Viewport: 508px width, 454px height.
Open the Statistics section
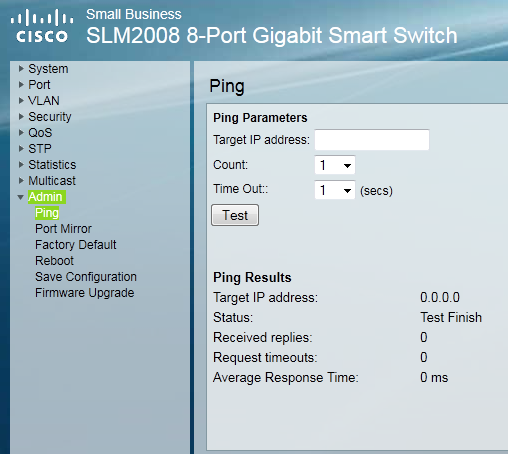(52, 165)
